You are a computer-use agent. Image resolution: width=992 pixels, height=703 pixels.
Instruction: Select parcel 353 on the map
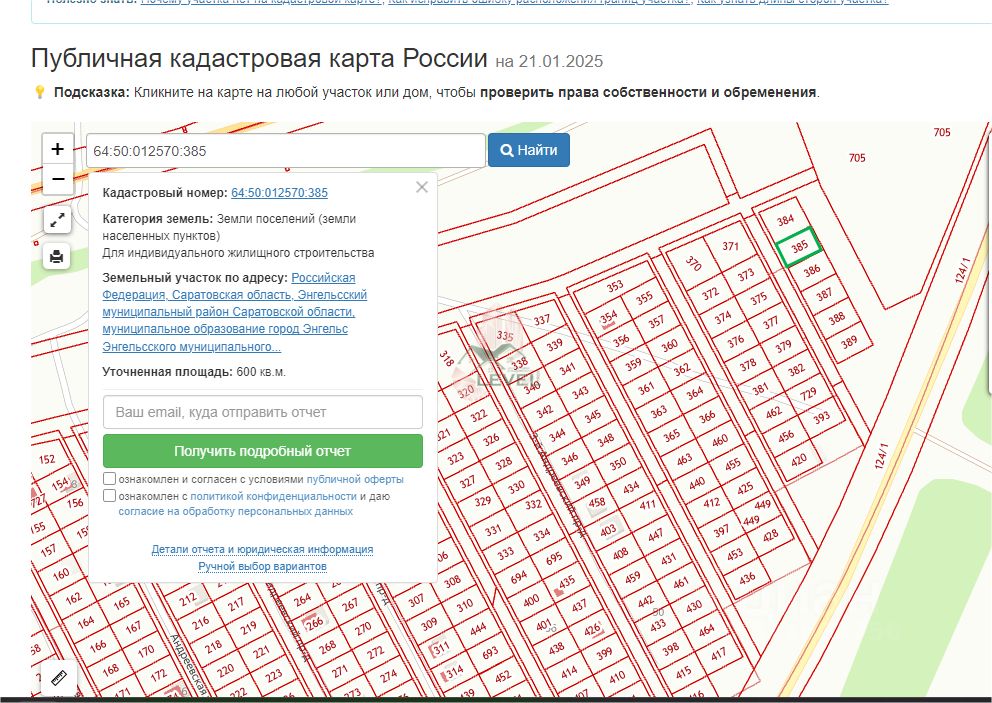coord(615,286)
